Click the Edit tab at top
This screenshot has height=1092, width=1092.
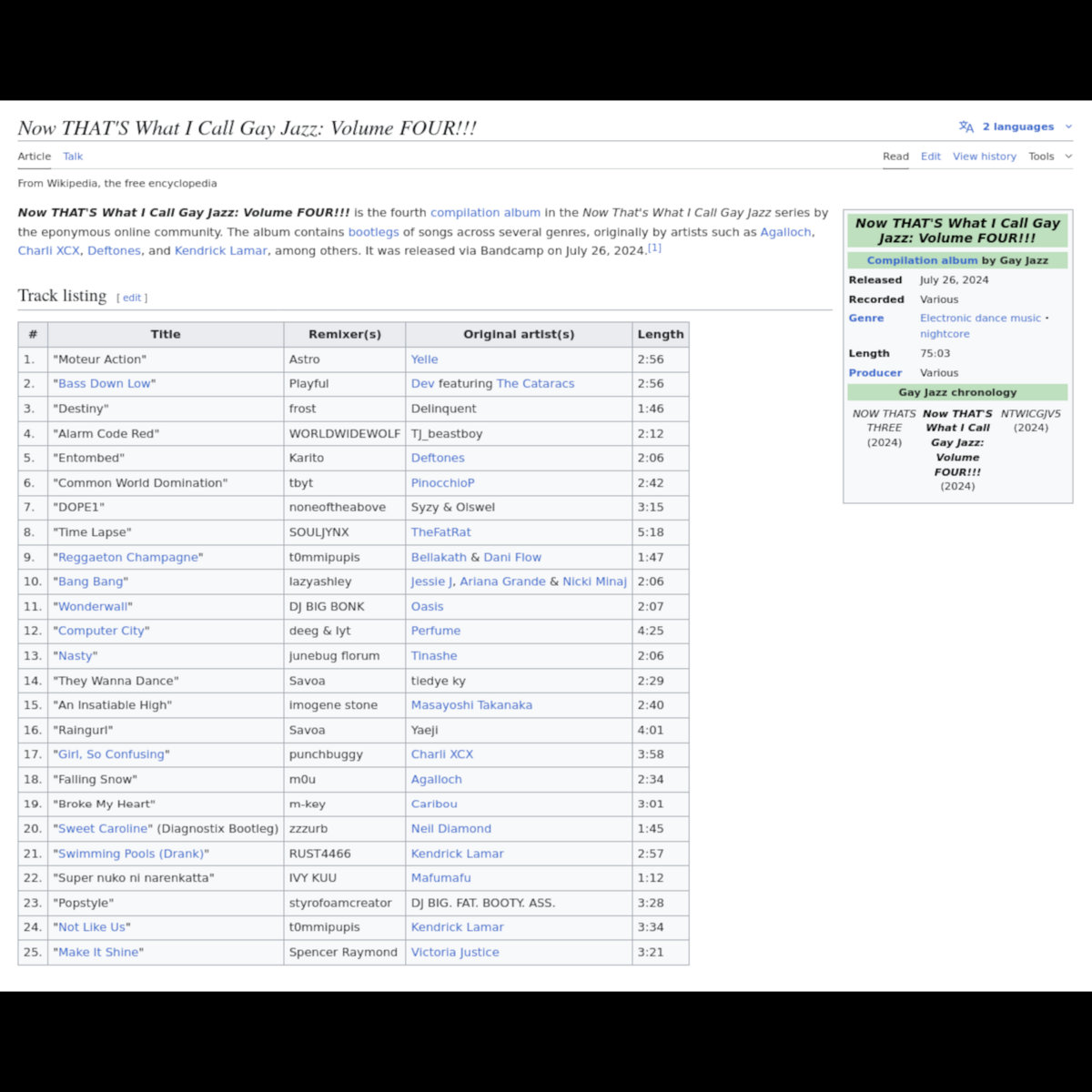click(930, 157)
